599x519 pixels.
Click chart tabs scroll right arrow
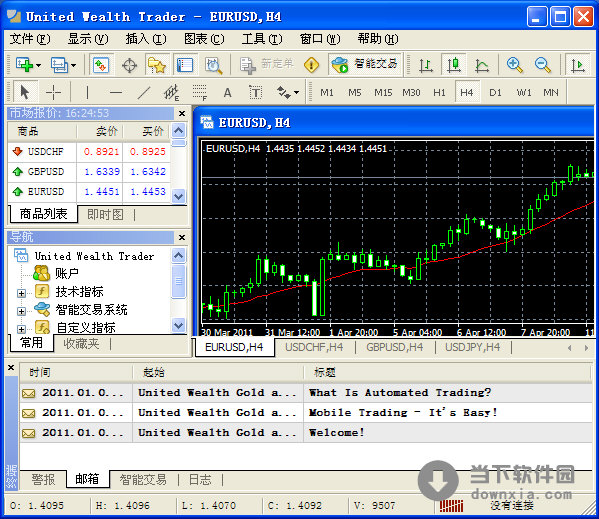tap(586, 348)
